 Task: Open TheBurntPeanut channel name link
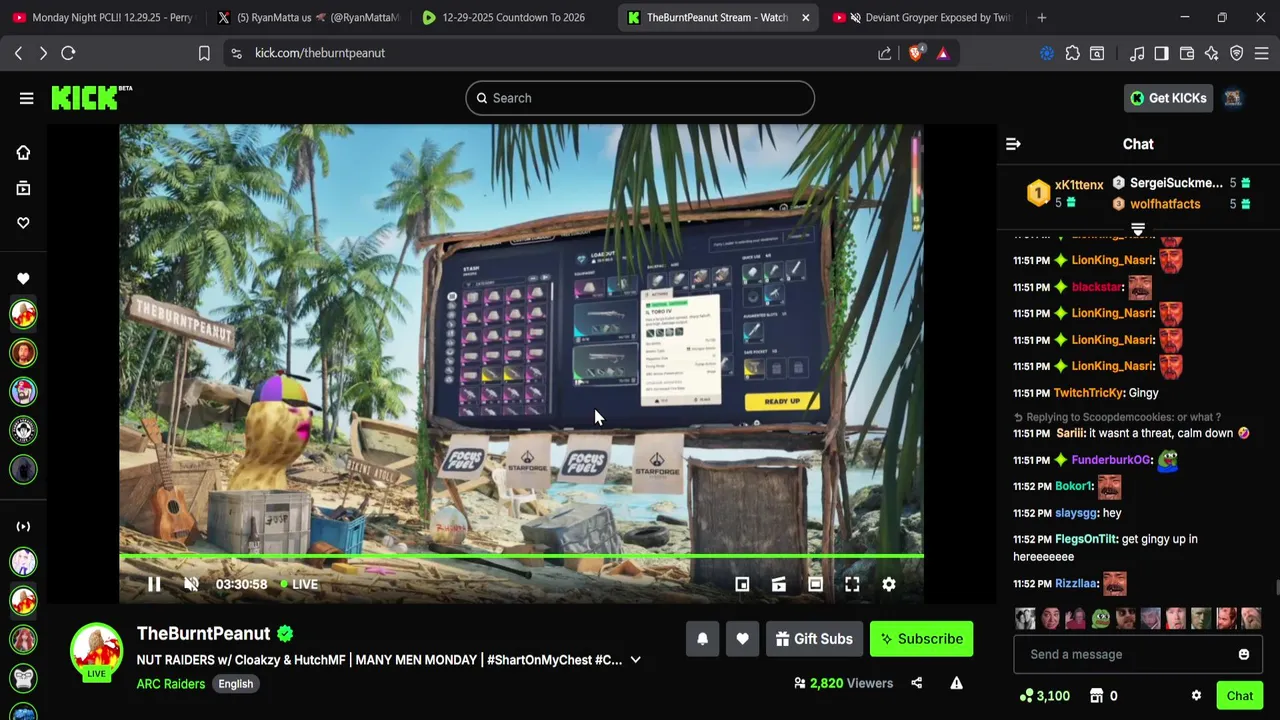[x=203, y=633]
